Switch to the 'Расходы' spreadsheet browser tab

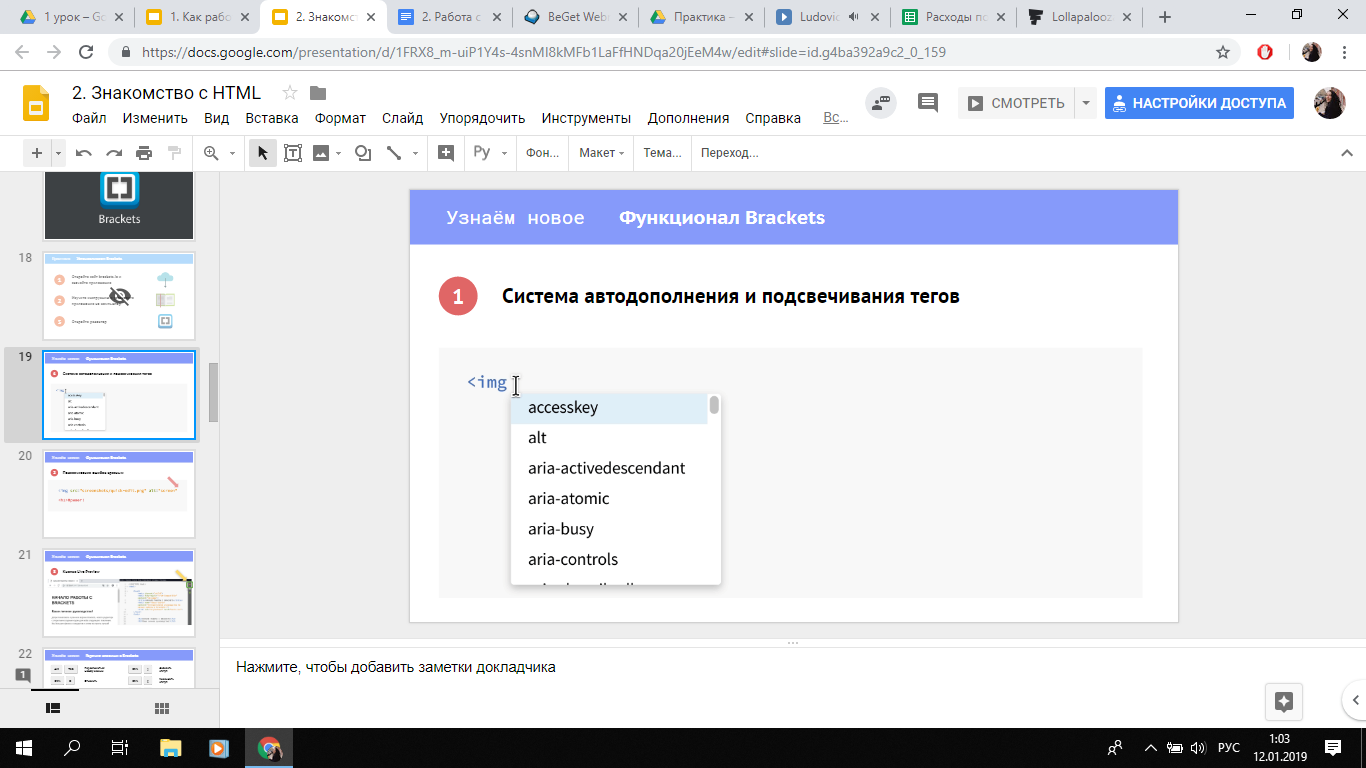tap(954, 17)
